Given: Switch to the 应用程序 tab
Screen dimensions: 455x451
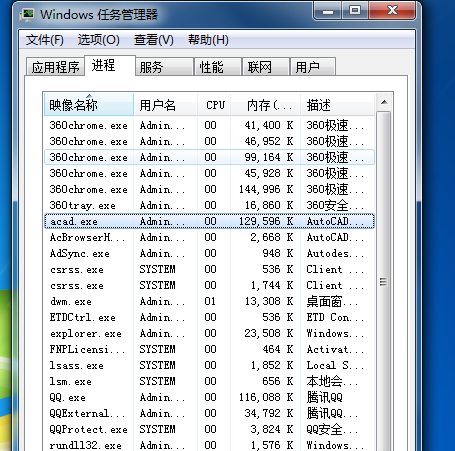Looking at the screenshot, I should click(x=55, y=67).
